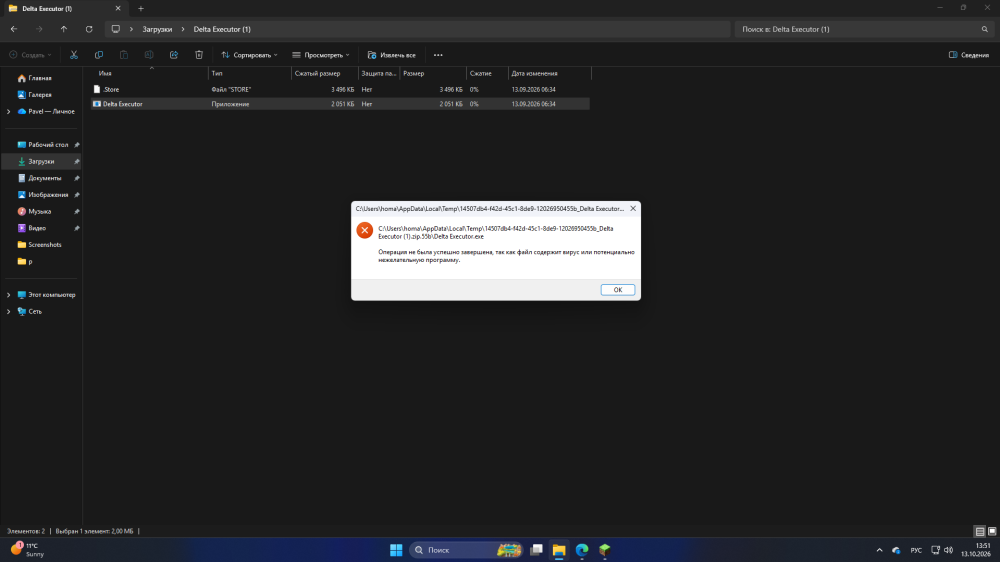Sort by Имя column header

pos(150,73)
